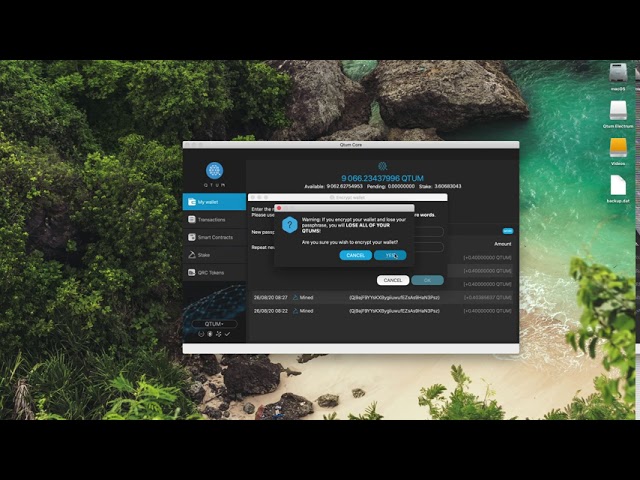Click the Qtum Core window title bar

(x=351, y=144)
